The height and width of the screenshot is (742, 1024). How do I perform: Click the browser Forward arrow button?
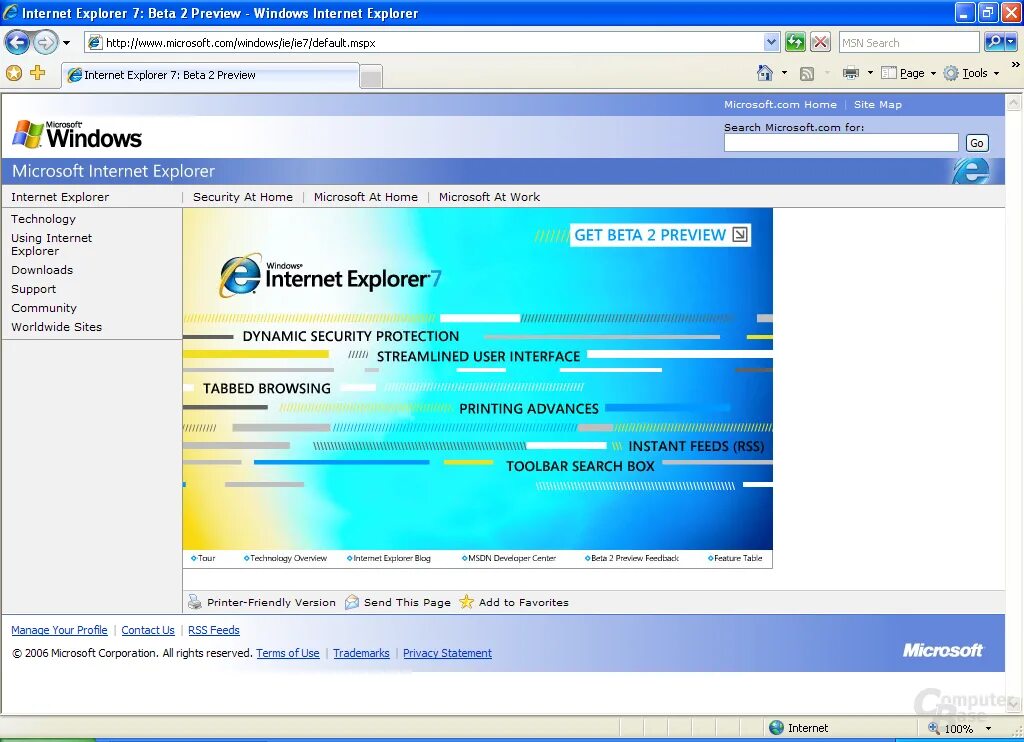click(x=45, y=43)
